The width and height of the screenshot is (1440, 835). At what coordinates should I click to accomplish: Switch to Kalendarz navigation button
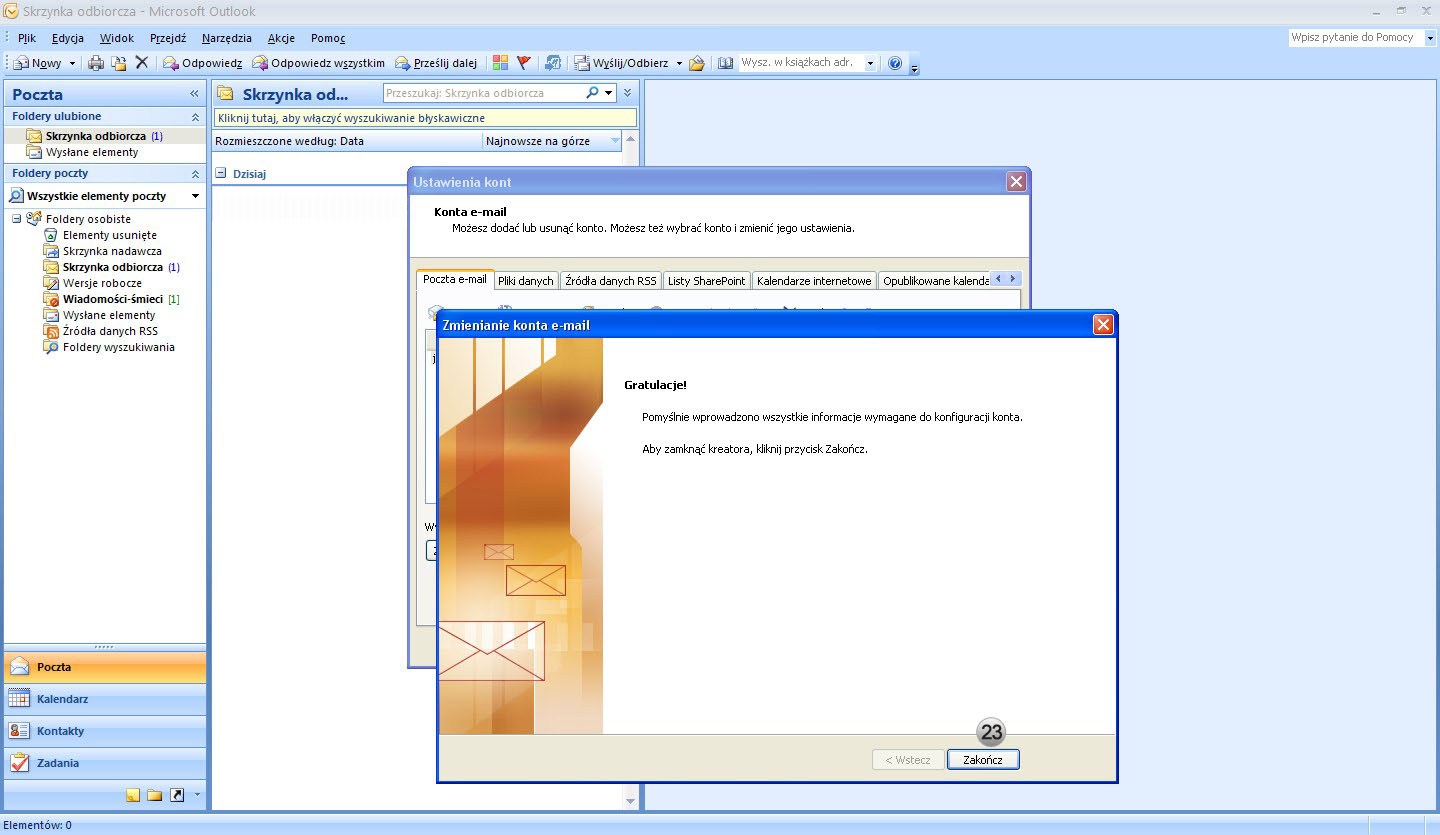(105, 699)
